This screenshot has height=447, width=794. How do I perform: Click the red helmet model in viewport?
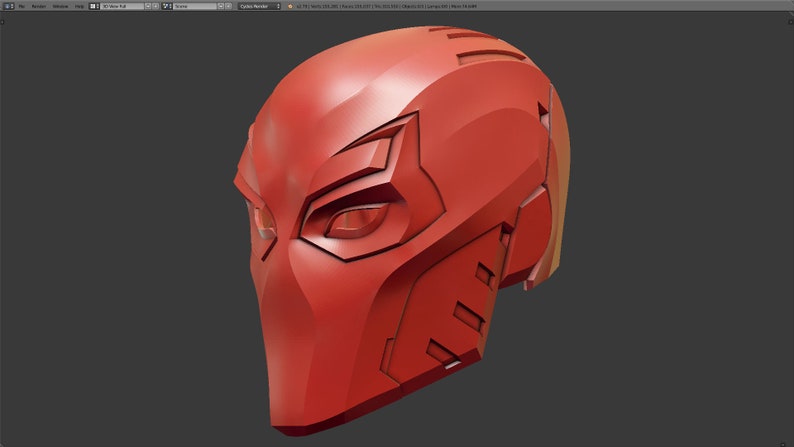[400, 233]
